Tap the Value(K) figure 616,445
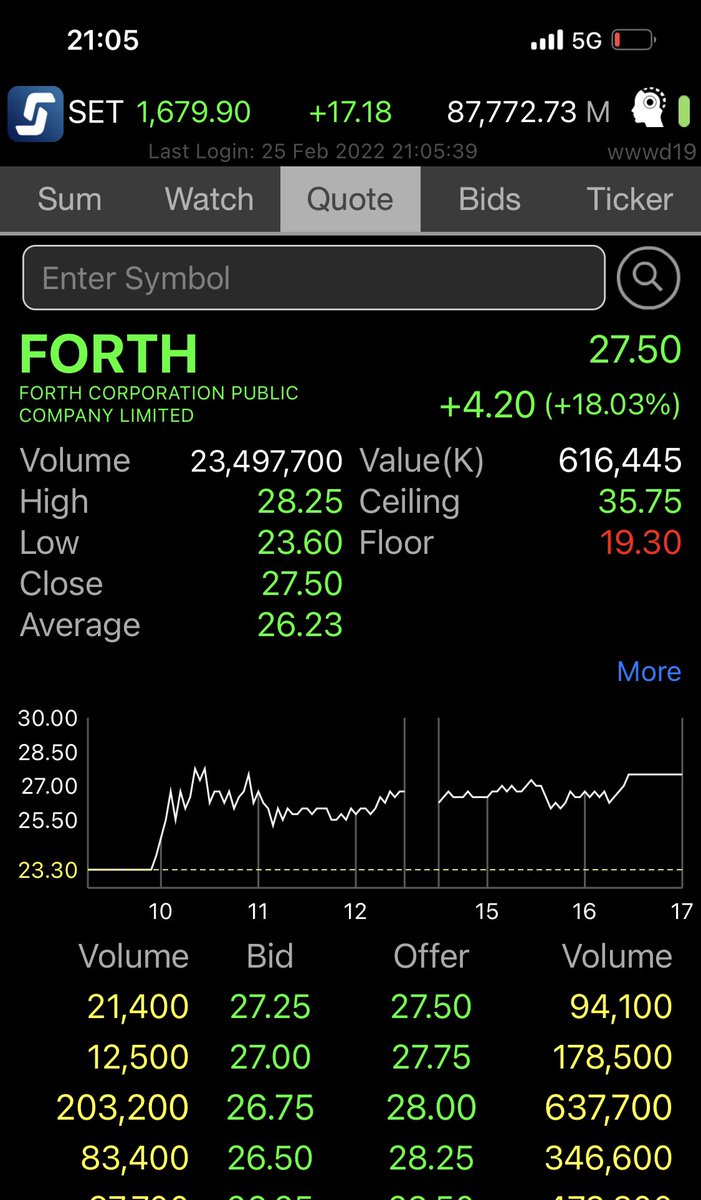The height and width of the screenshot is (1200, 701). pyautogui.click(x=620, y=461)
